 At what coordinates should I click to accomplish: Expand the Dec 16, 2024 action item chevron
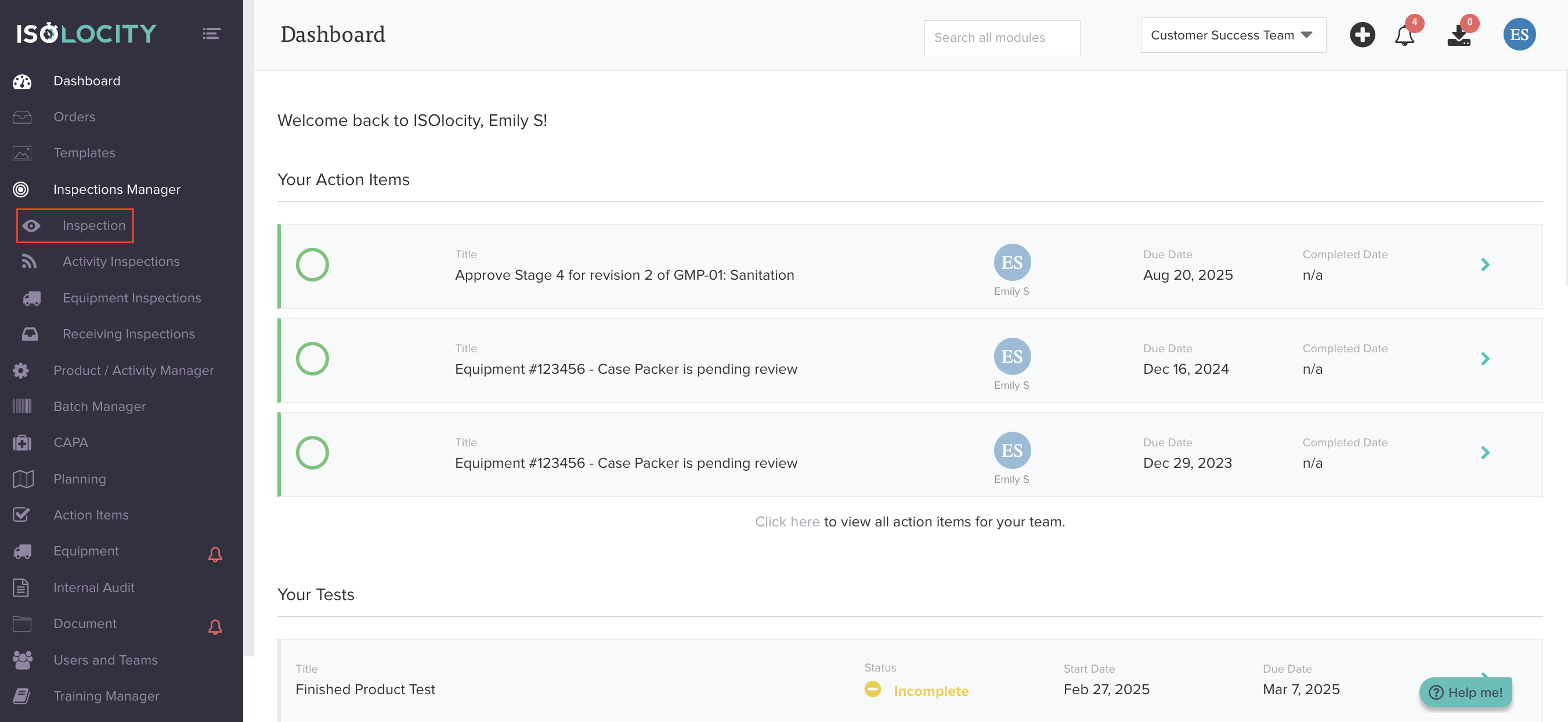click(x=1484, y=359)
